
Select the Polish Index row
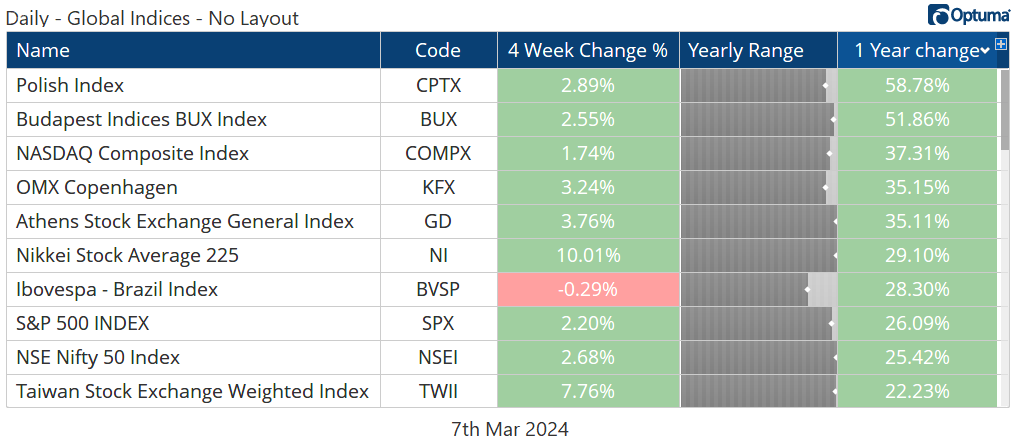[x=71, y=86]
